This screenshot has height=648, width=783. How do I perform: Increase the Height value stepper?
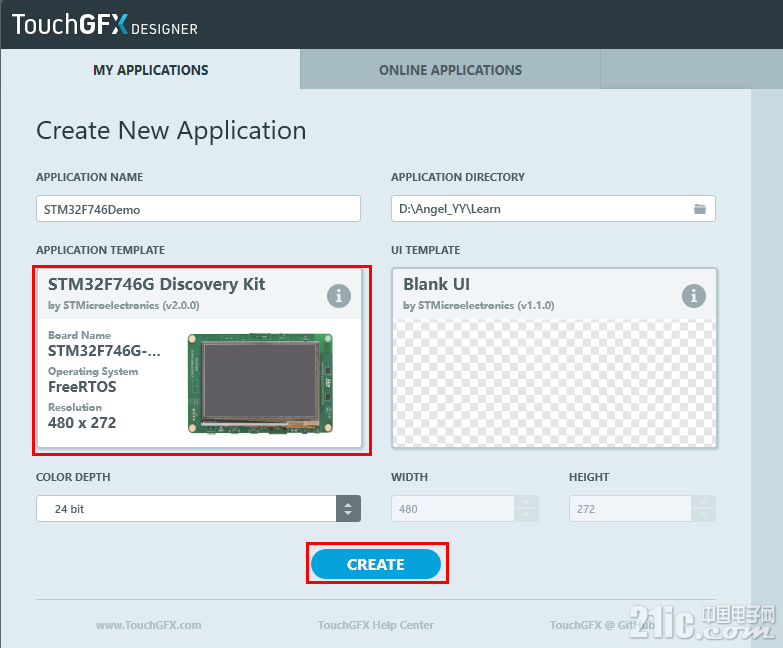704,502
